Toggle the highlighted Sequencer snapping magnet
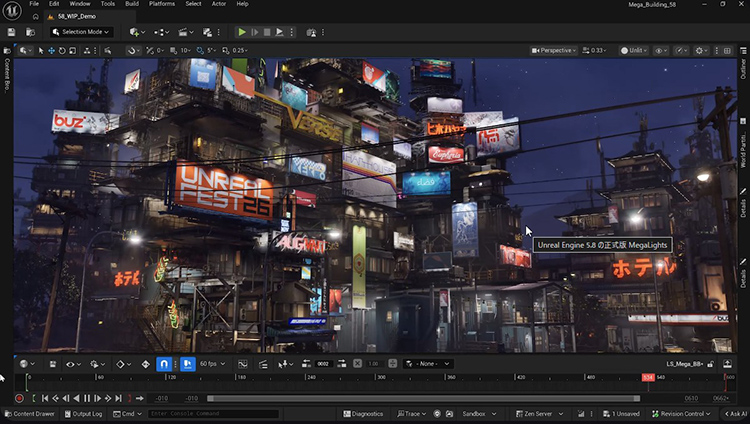This screenshot has height=424, width=750. (x=164, y=364)
